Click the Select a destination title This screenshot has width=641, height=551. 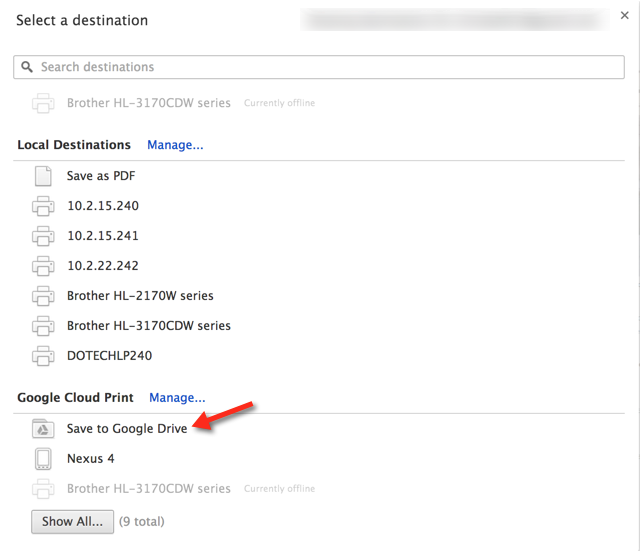click(82, 20)
